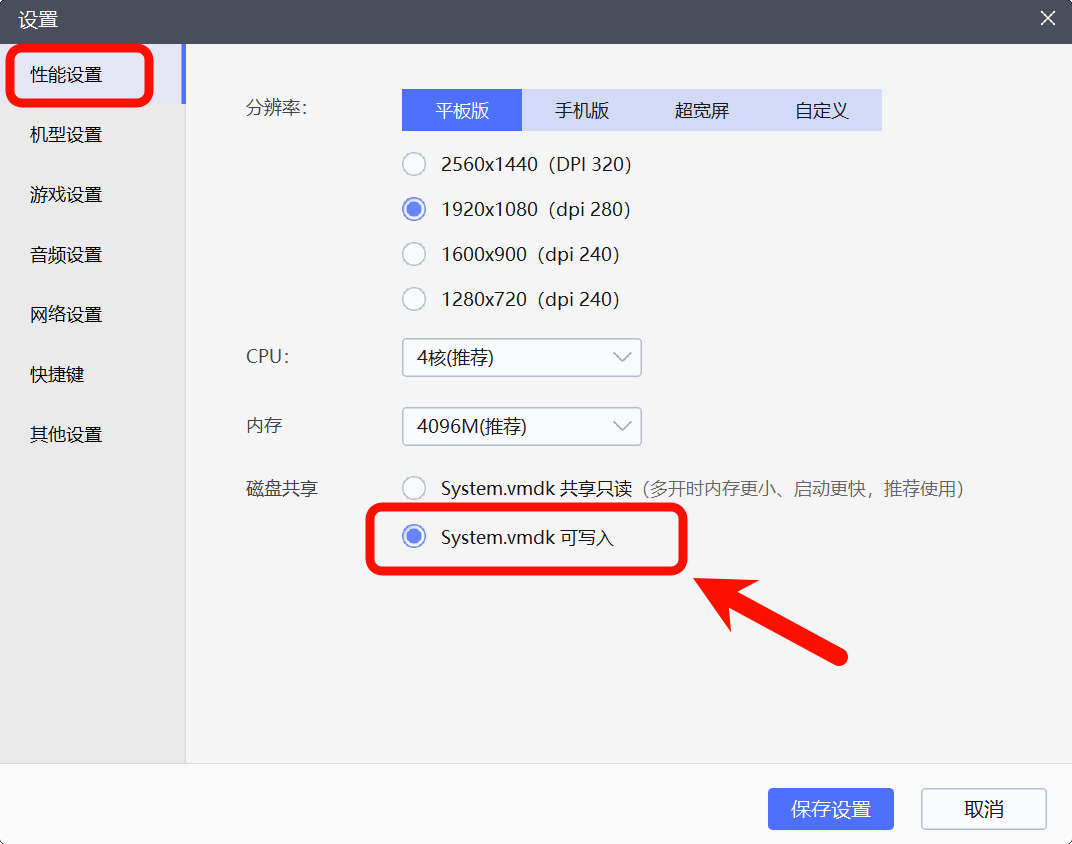Switch to 音频设置 settings page

66,255
